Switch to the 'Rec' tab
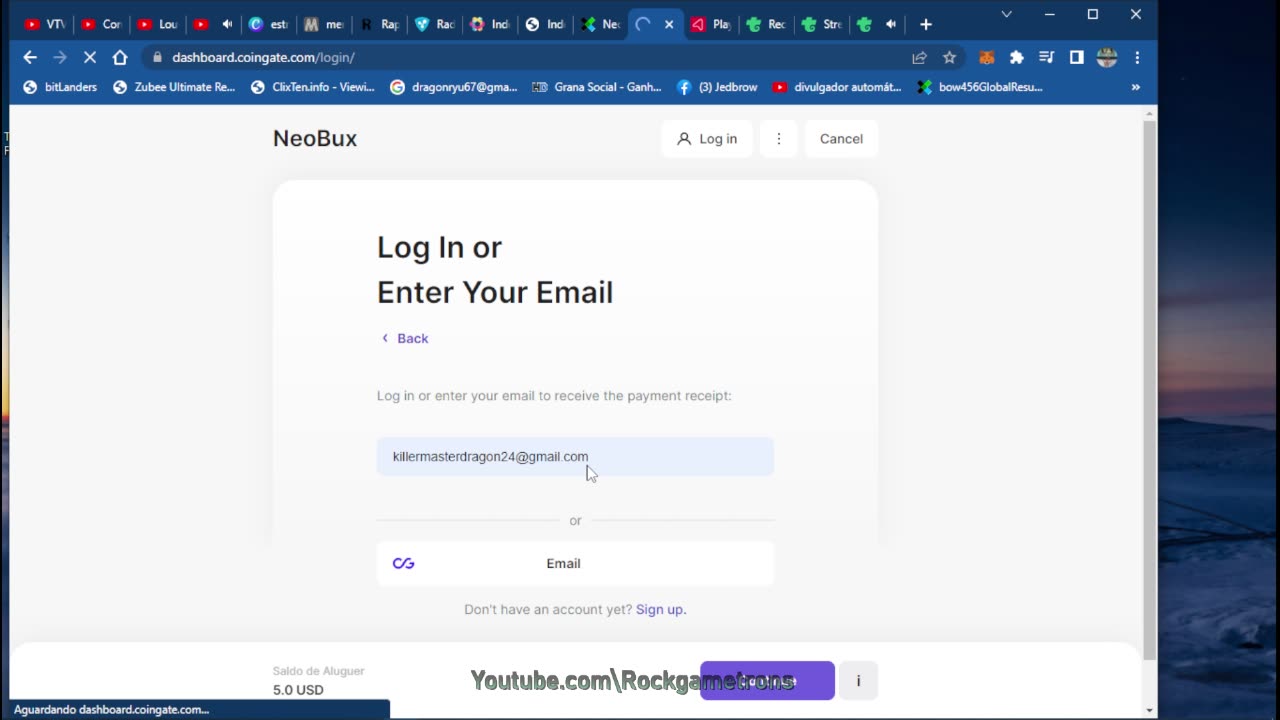 (766, 24)
